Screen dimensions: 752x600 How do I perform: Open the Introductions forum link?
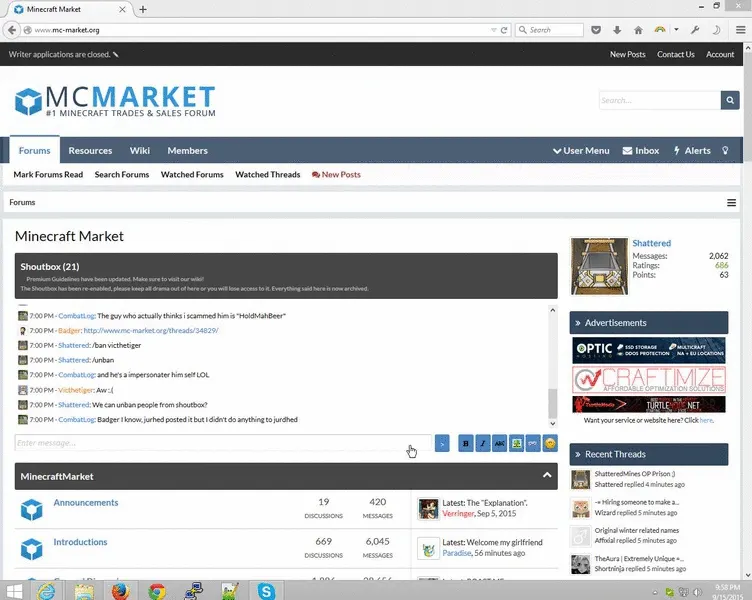tap(80, 542)
